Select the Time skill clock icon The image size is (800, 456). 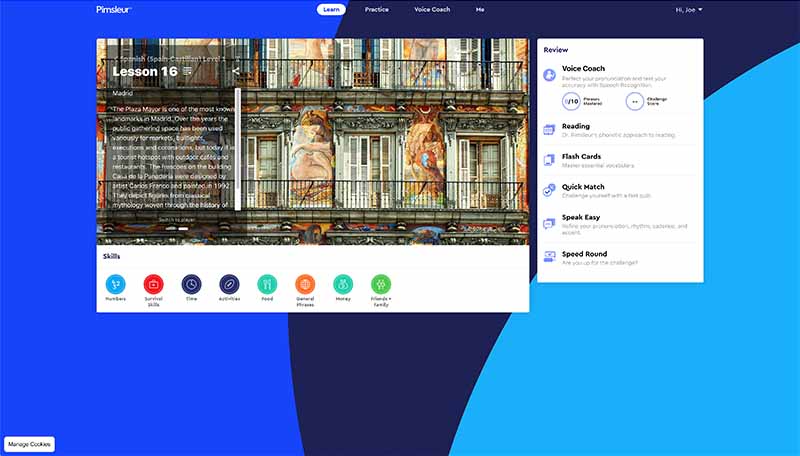[191, 284]
